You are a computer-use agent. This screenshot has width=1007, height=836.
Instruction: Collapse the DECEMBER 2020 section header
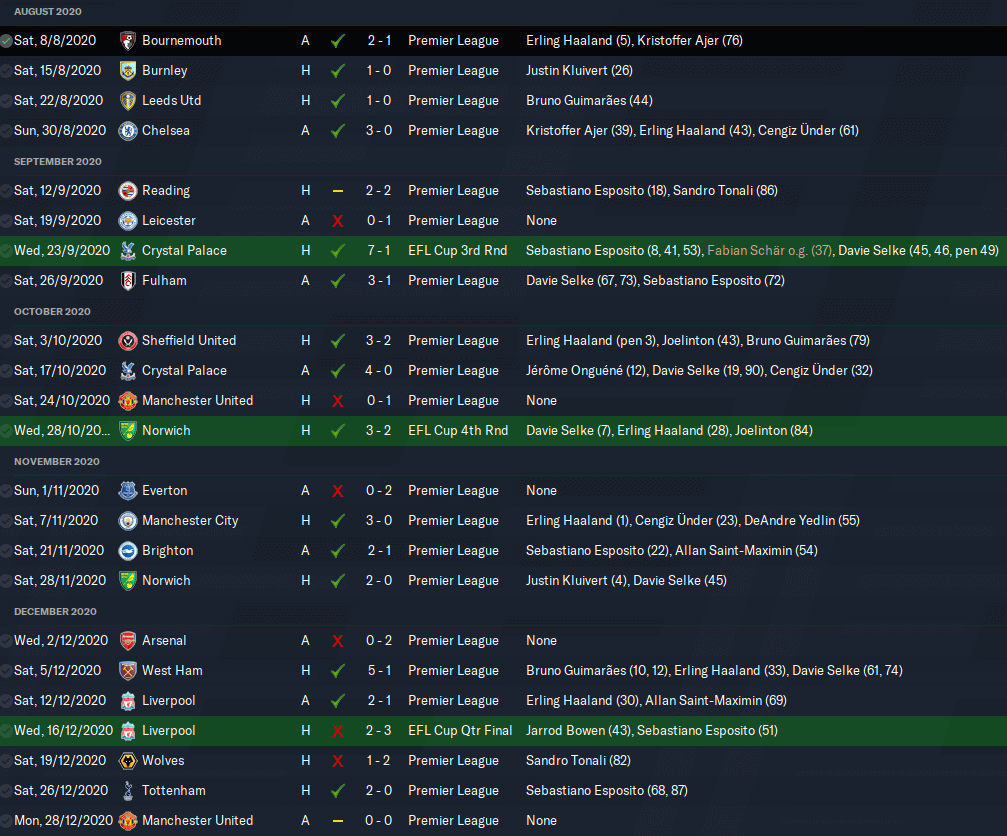click(55, 611)
